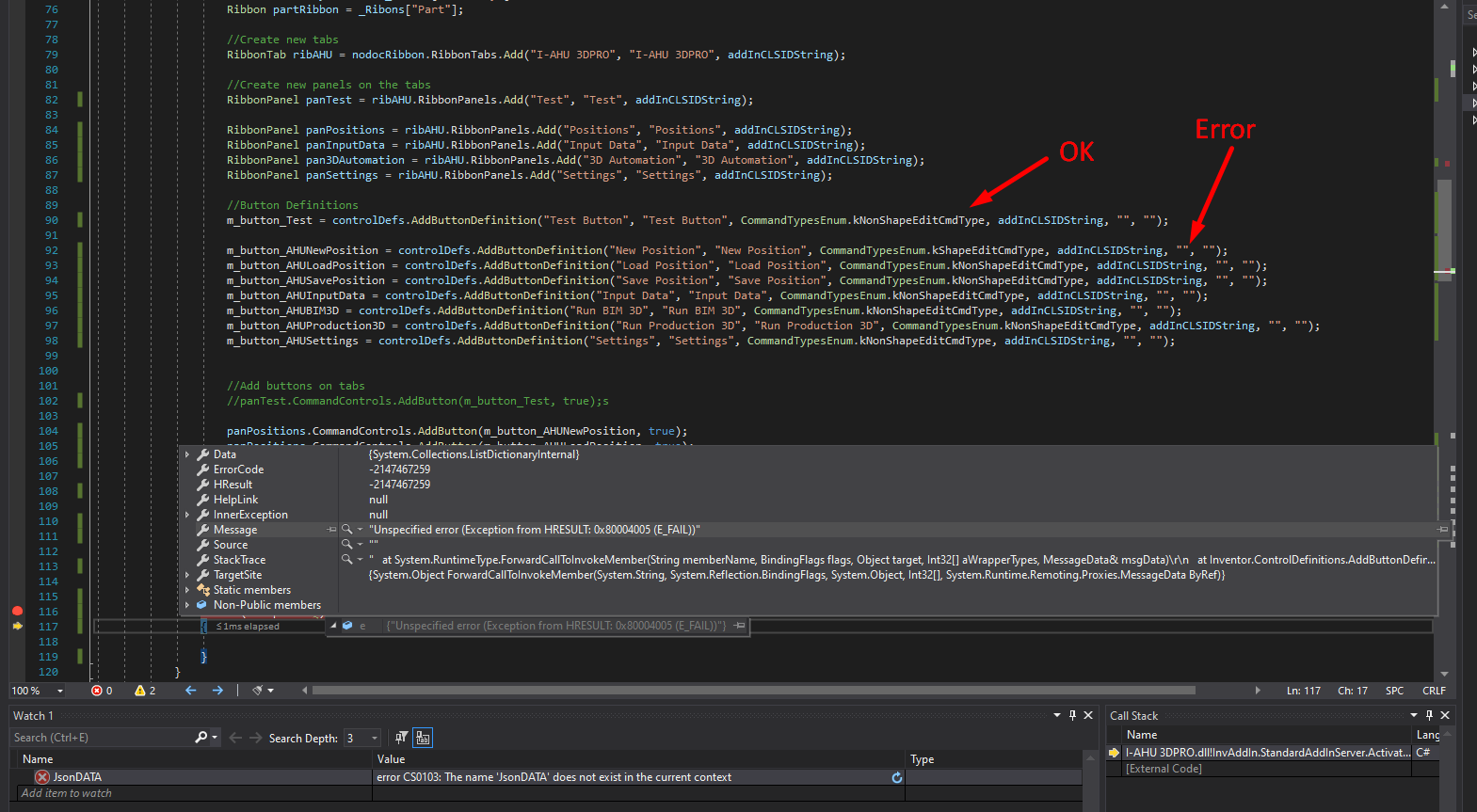
Task: Open the StackTrace value visualizer magnifier
Action: pos(346,560)
